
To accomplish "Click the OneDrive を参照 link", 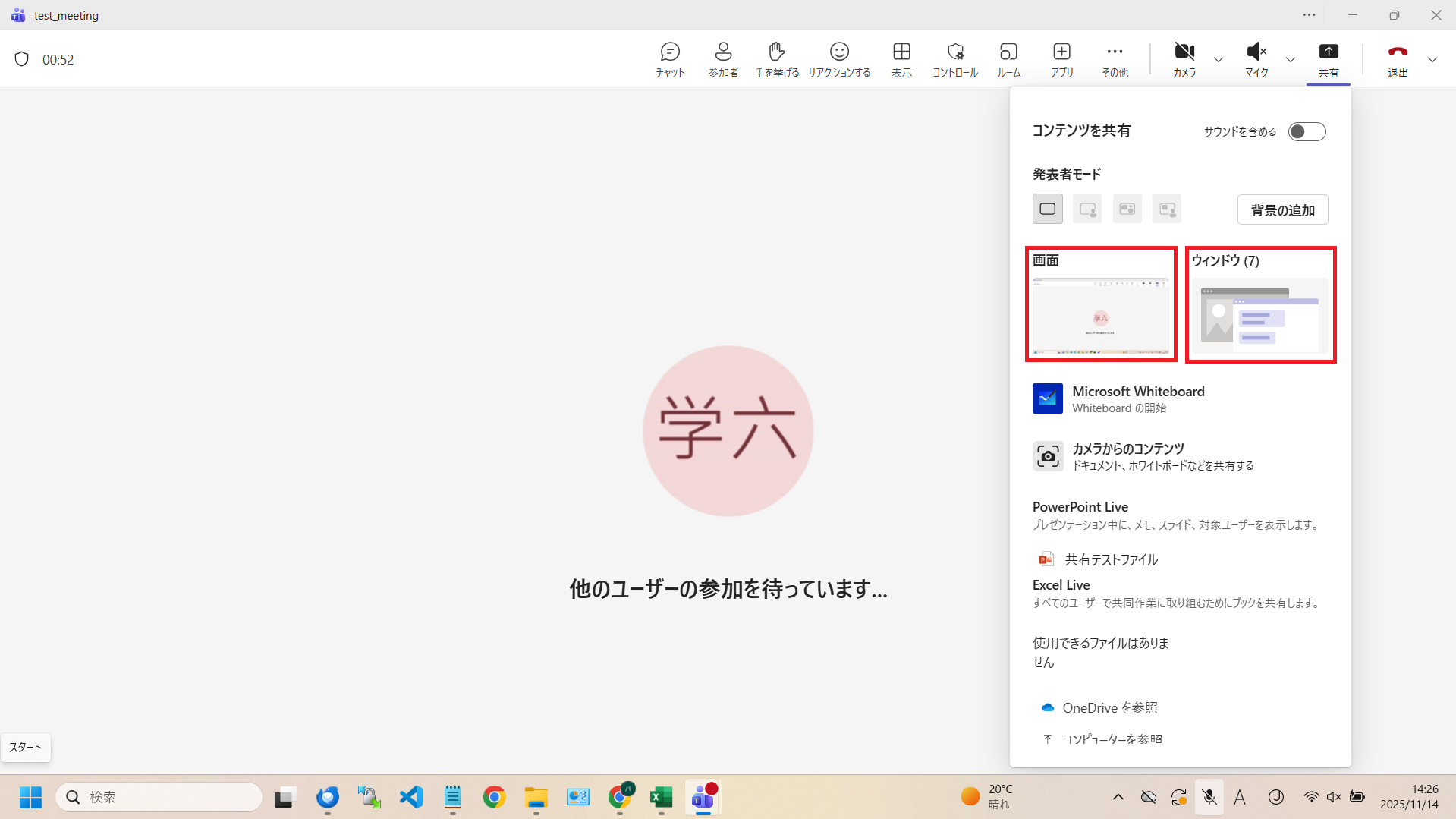I will point(1109,707).
